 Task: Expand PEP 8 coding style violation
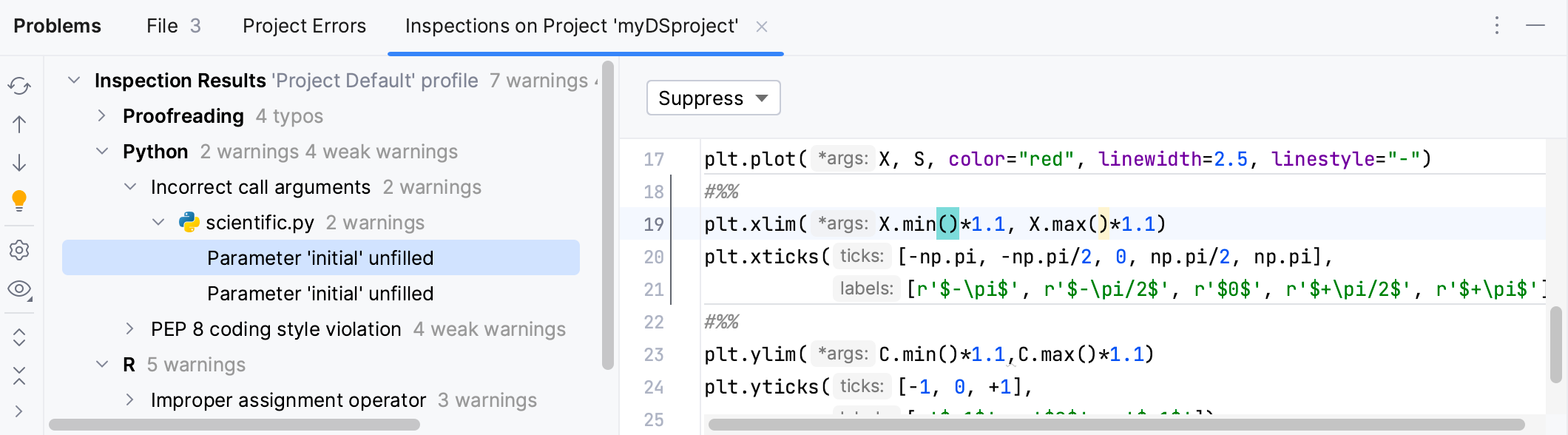(x=130, y=329)
